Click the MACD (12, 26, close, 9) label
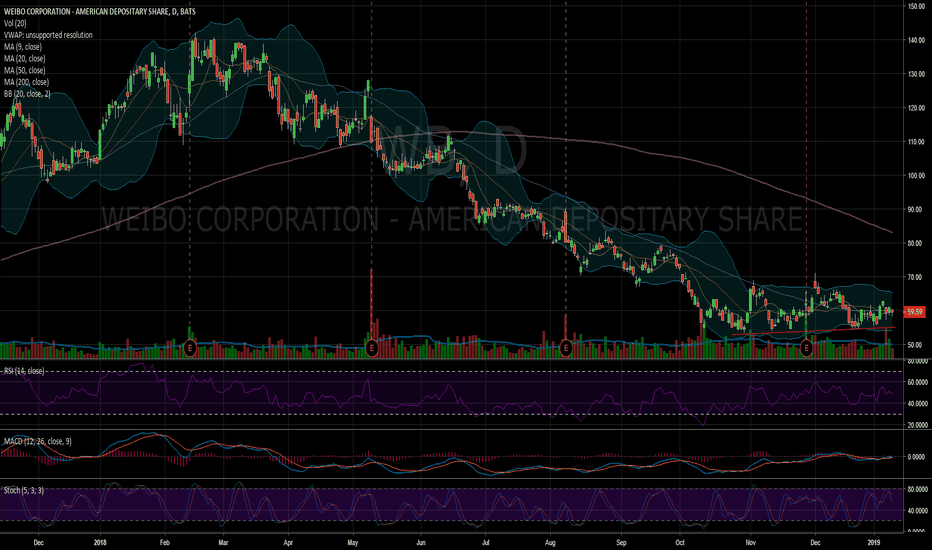932x550 pixels. 37,441
